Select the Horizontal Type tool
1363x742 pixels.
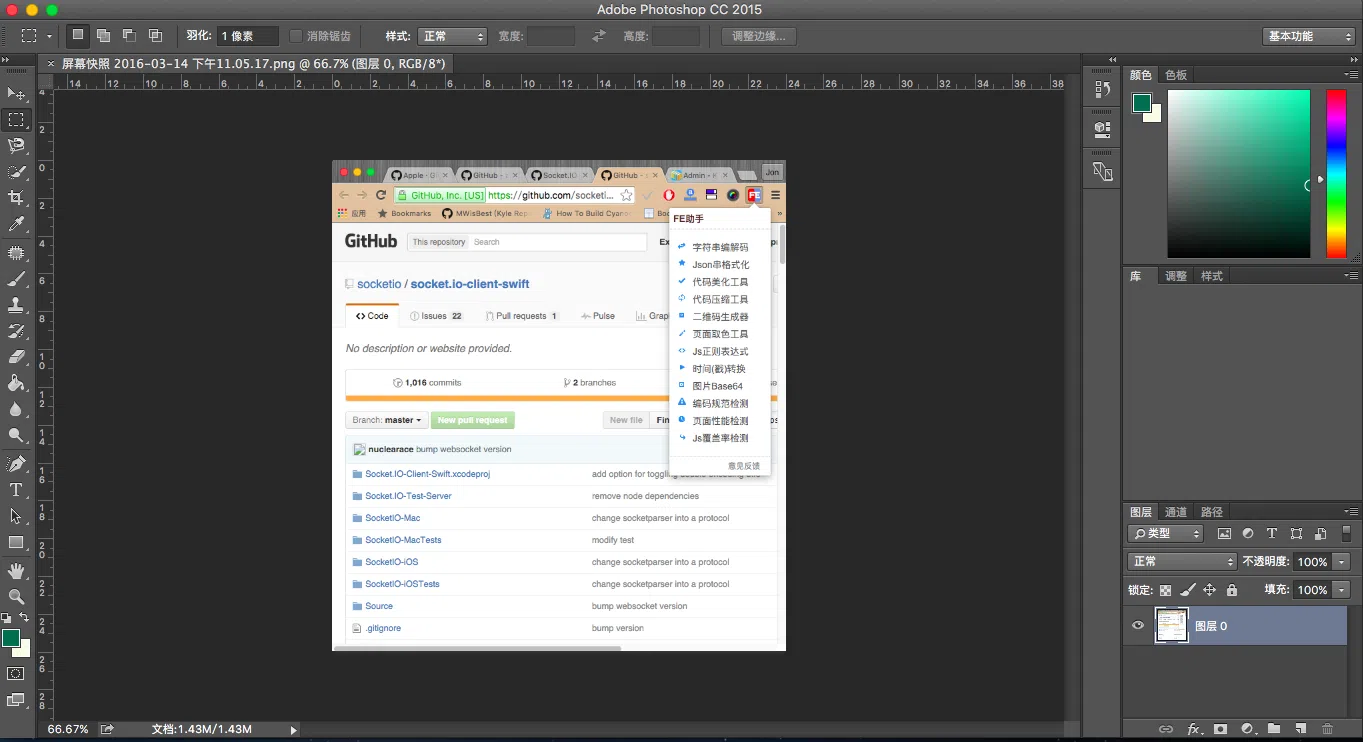coord(16,490)
